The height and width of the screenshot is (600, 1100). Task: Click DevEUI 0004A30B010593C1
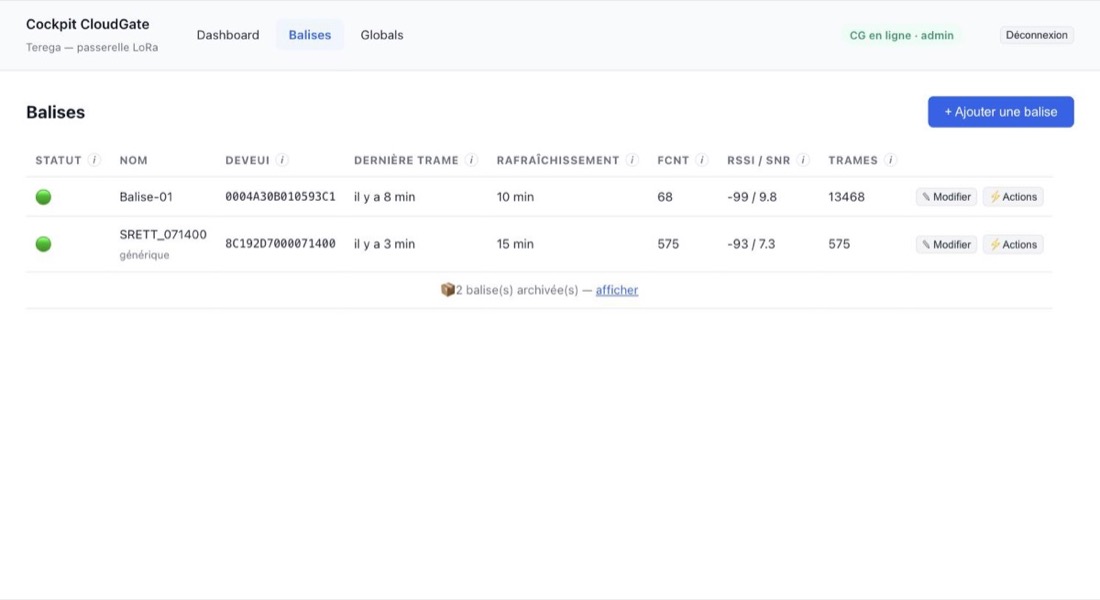(280, 196)
